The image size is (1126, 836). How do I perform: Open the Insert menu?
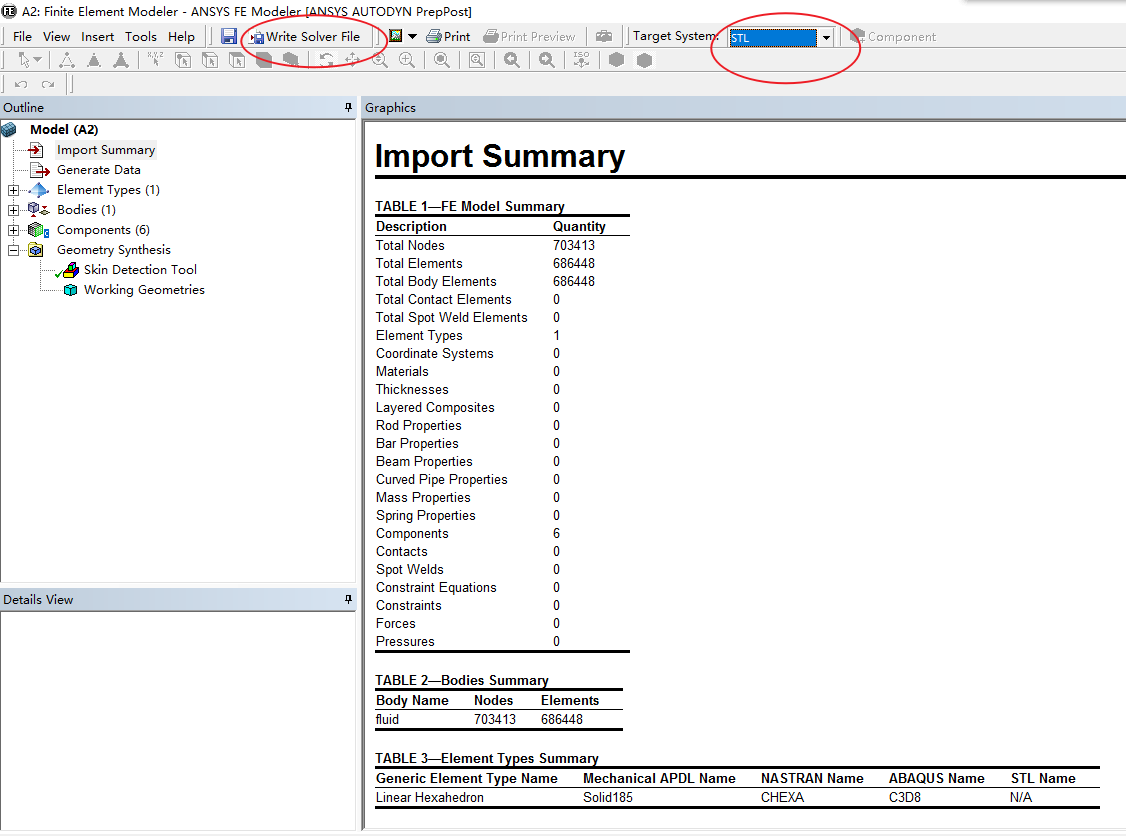tap(98, 37)
